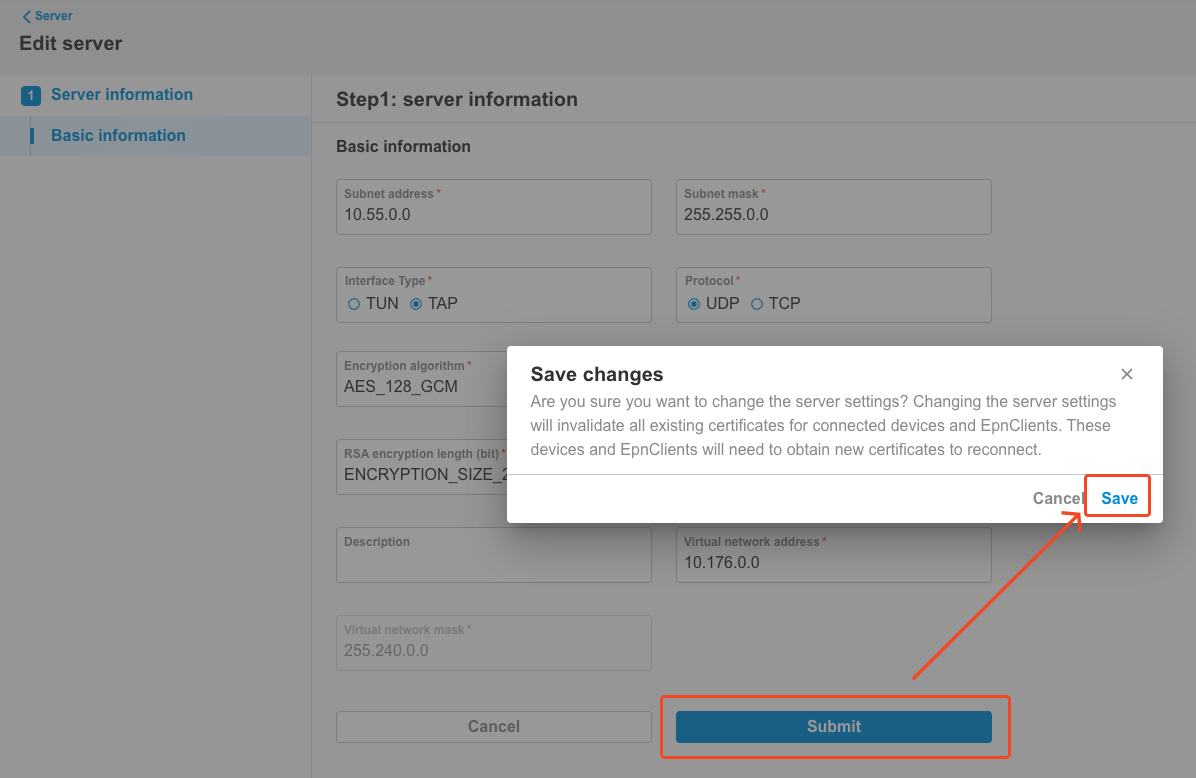Click the back chevron next to Server

[x=26, y=15]
